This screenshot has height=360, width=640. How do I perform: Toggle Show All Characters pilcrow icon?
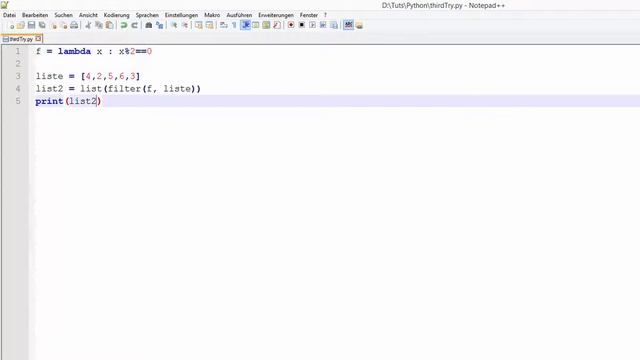234,25
